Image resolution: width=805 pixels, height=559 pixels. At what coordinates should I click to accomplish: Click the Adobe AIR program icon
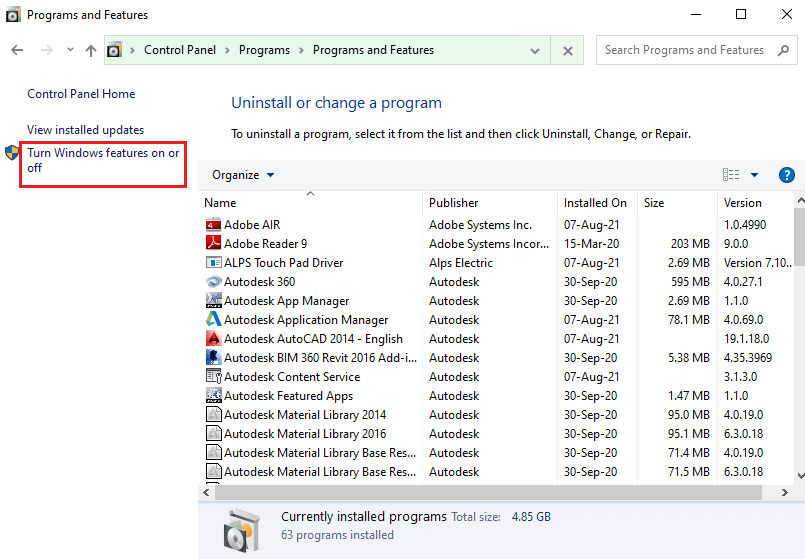tap(214, 225)
